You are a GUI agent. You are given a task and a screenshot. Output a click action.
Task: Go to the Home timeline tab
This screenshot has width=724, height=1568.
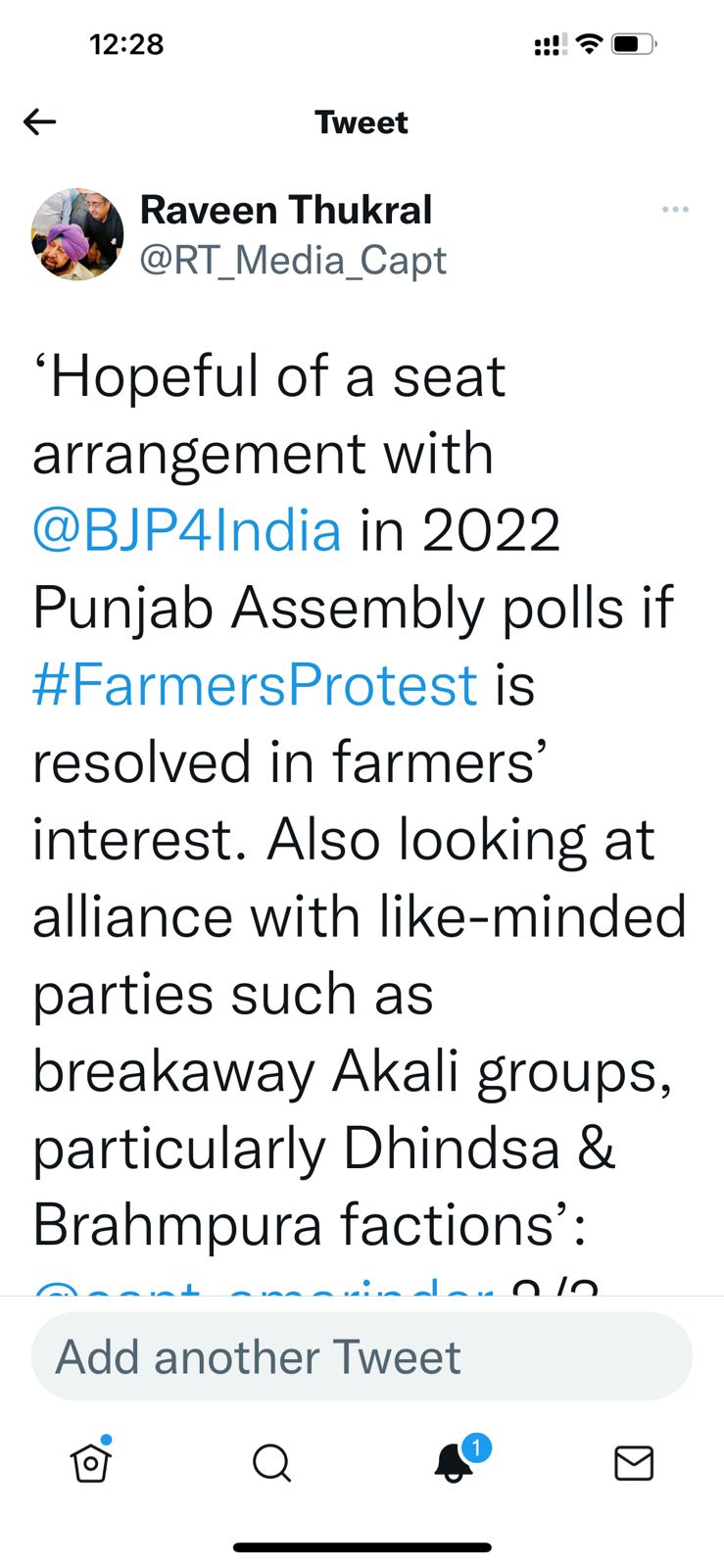[91, 1462]
